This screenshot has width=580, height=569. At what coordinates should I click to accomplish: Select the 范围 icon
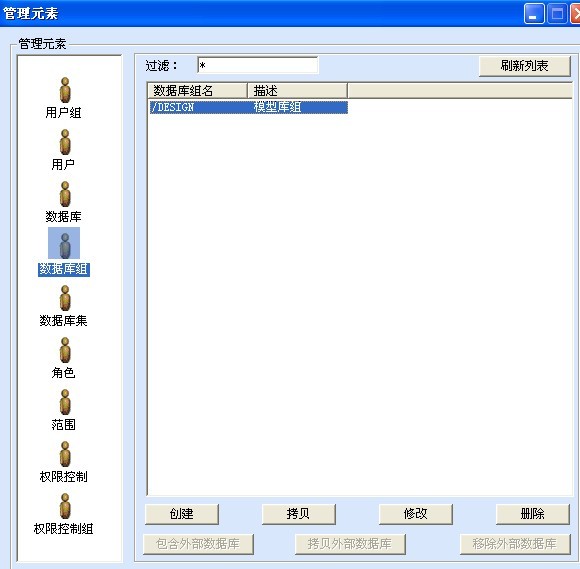pyautogui.click(x=65, y=403)
